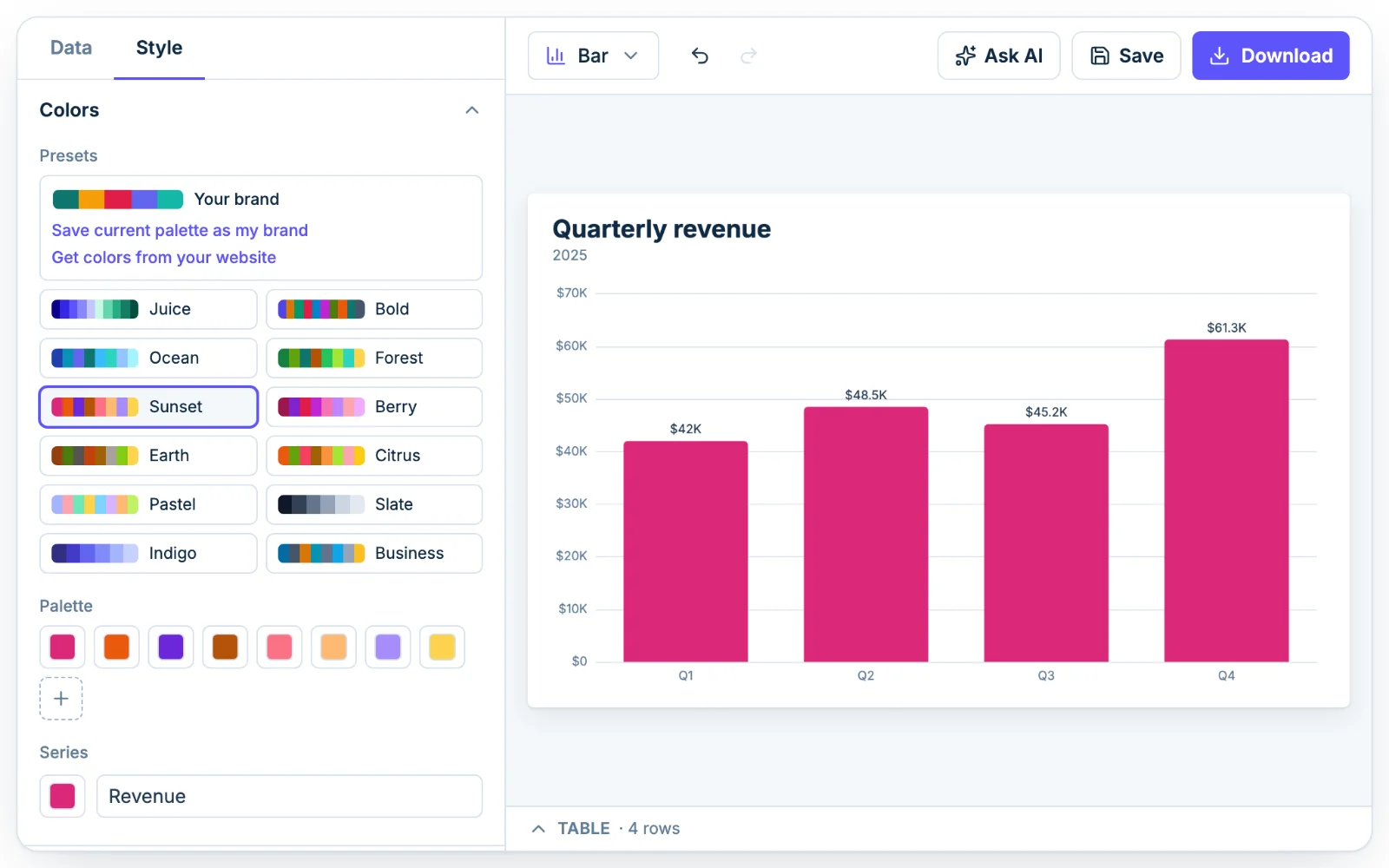Choose the Juice color preset
Viewport: 1389px width, 868px height.
pos(148,309)
